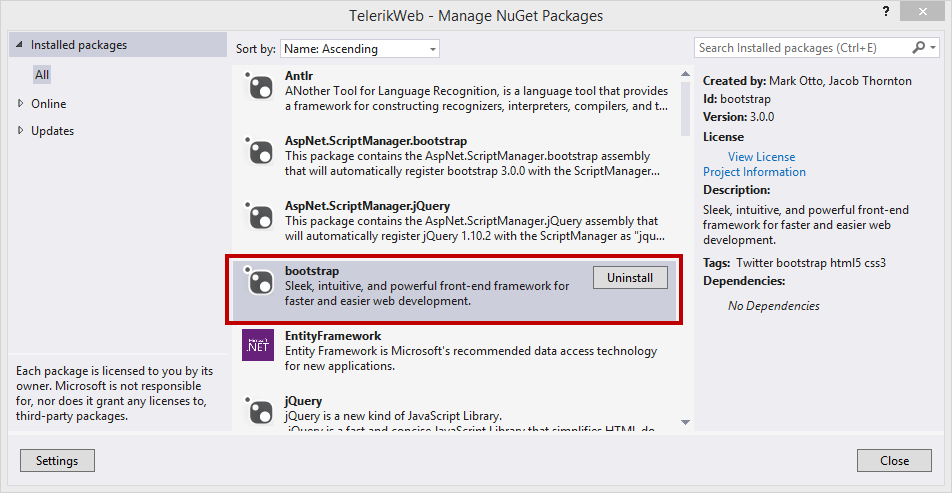Open the Project Information link
Viewport: 952px width, 493px height.
[754, 172]
